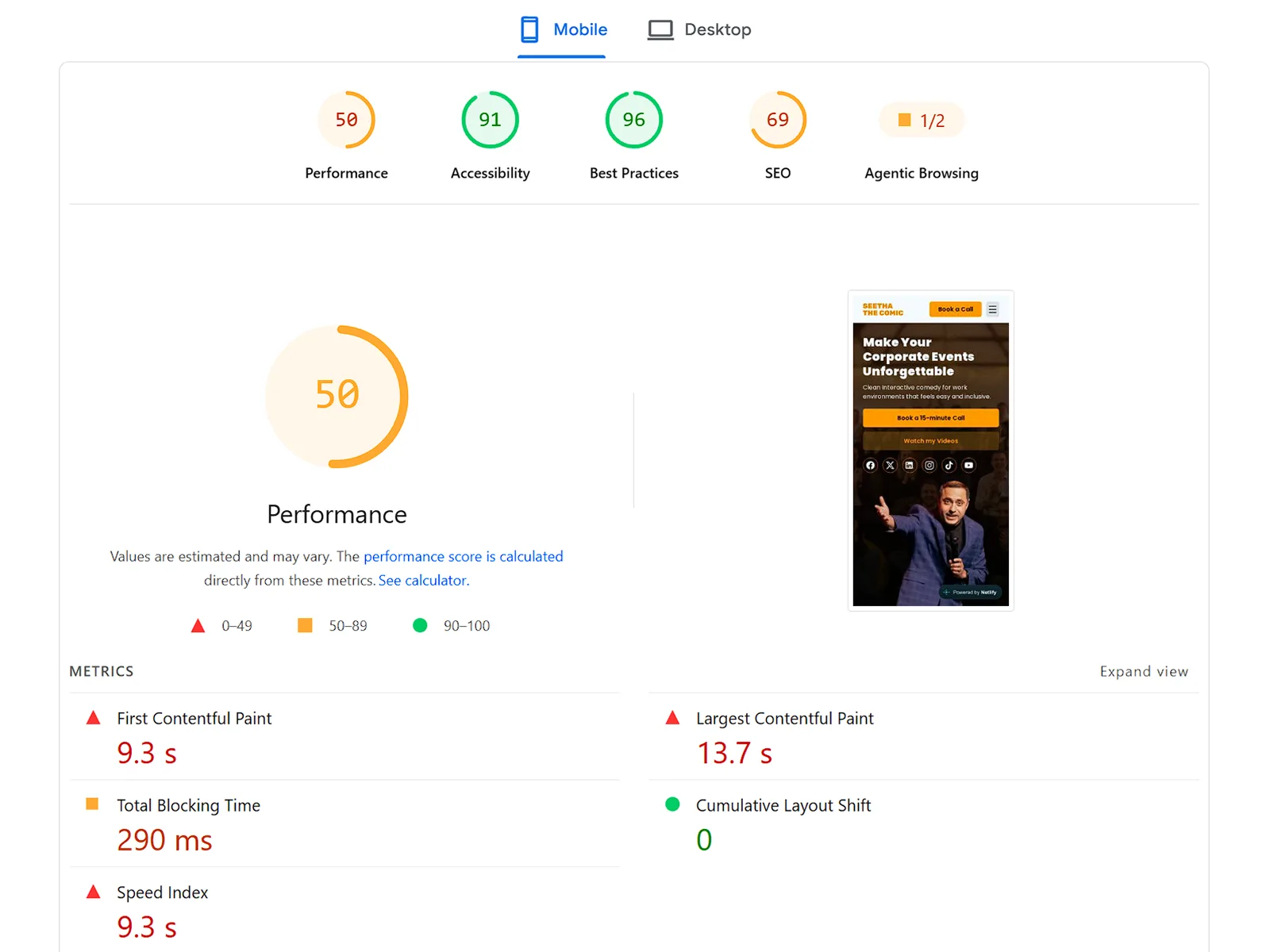Click the orange square 50–89 legend icon
1270x952 pixels.
pos(305,625)
